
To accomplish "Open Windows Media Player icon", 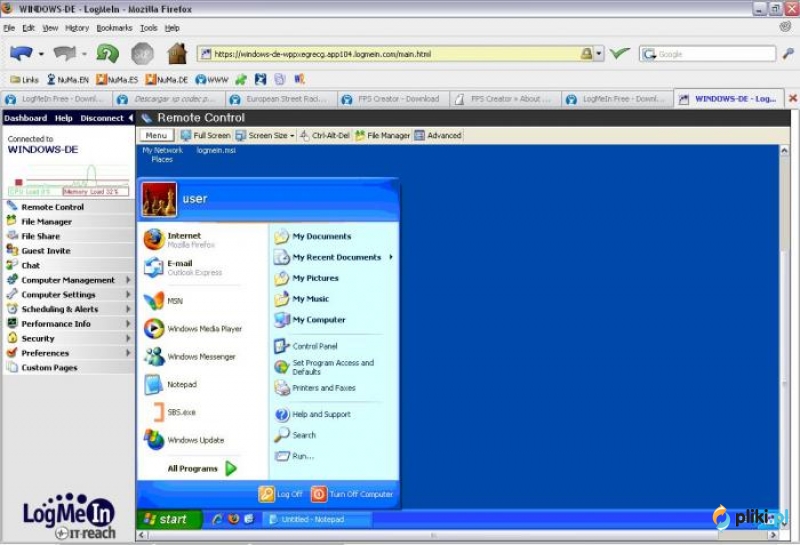I will pyautogui.click(x=154, y=329).
